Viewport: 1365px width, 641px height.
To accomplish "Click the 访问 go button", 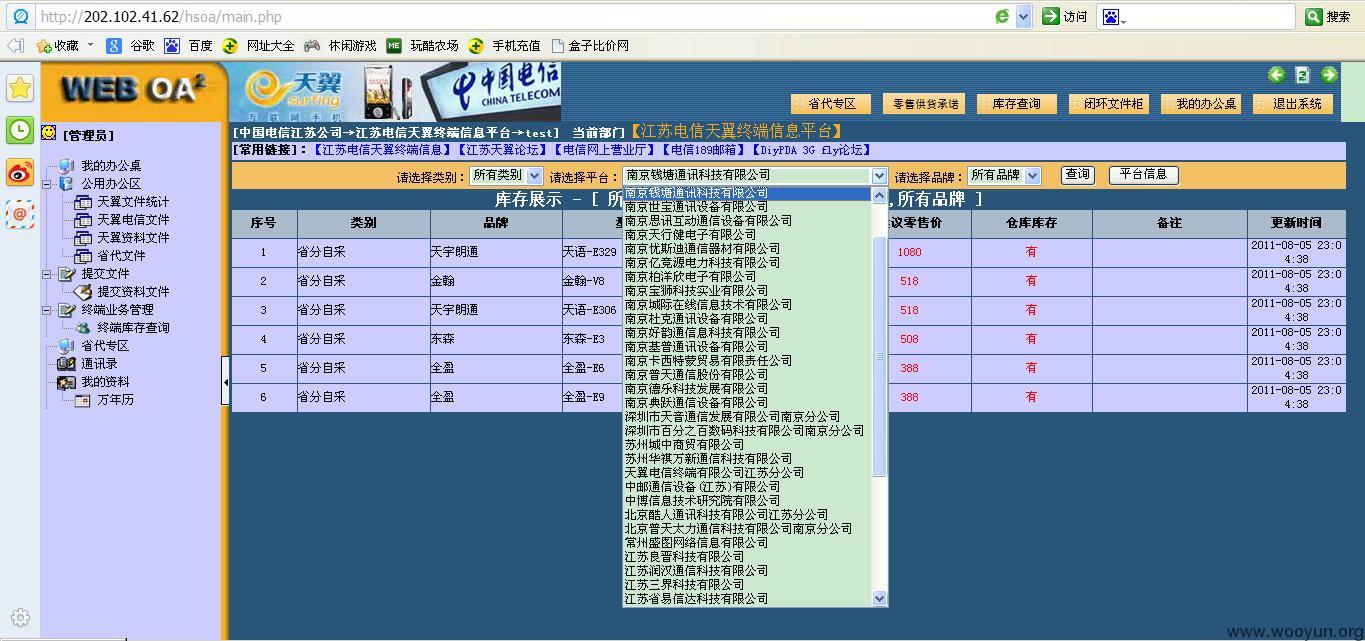I will point(1064,16).
